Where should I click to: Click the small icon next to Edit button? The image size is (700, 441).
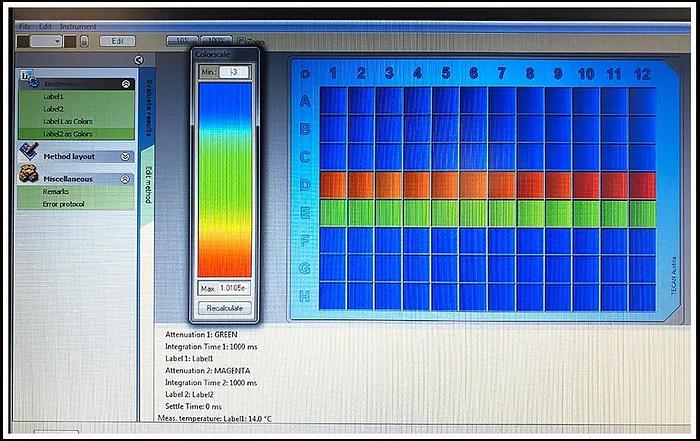(84, 41)
